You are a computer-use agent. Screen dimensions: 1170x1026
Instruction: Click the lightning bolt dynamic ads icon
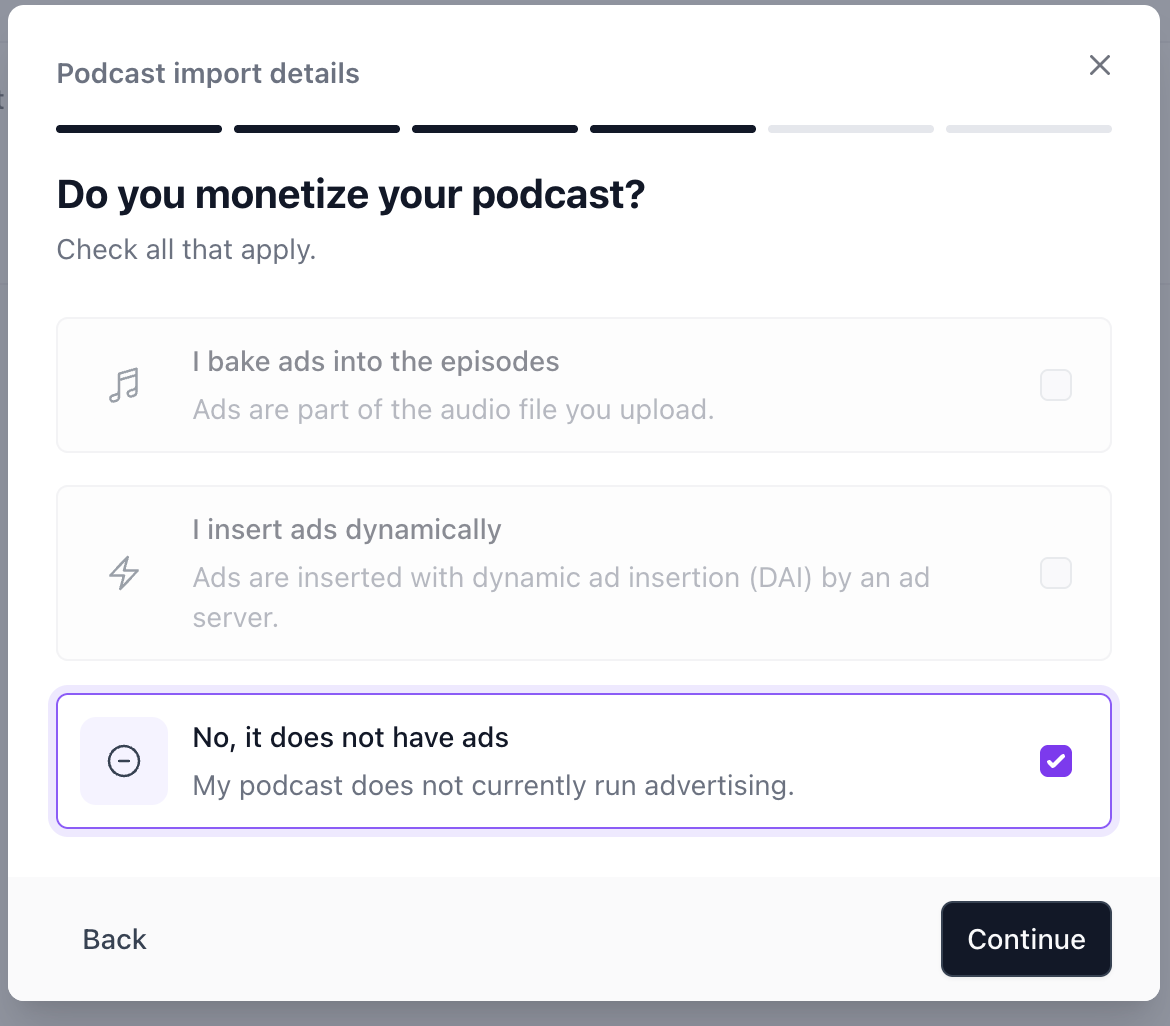click(x=124, y=573)
